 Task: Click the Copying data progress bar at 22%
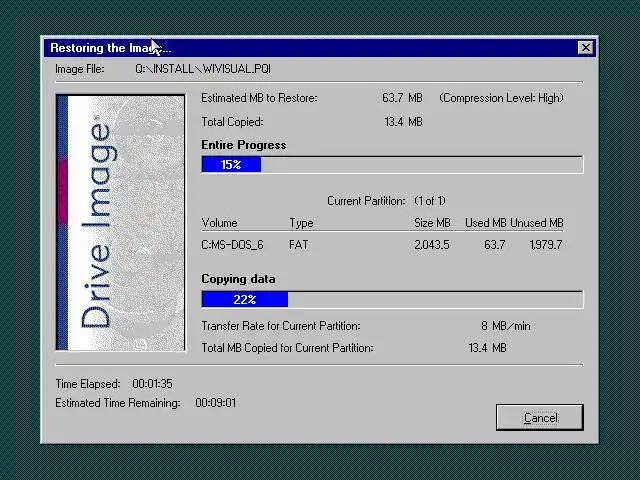point(392,300)
